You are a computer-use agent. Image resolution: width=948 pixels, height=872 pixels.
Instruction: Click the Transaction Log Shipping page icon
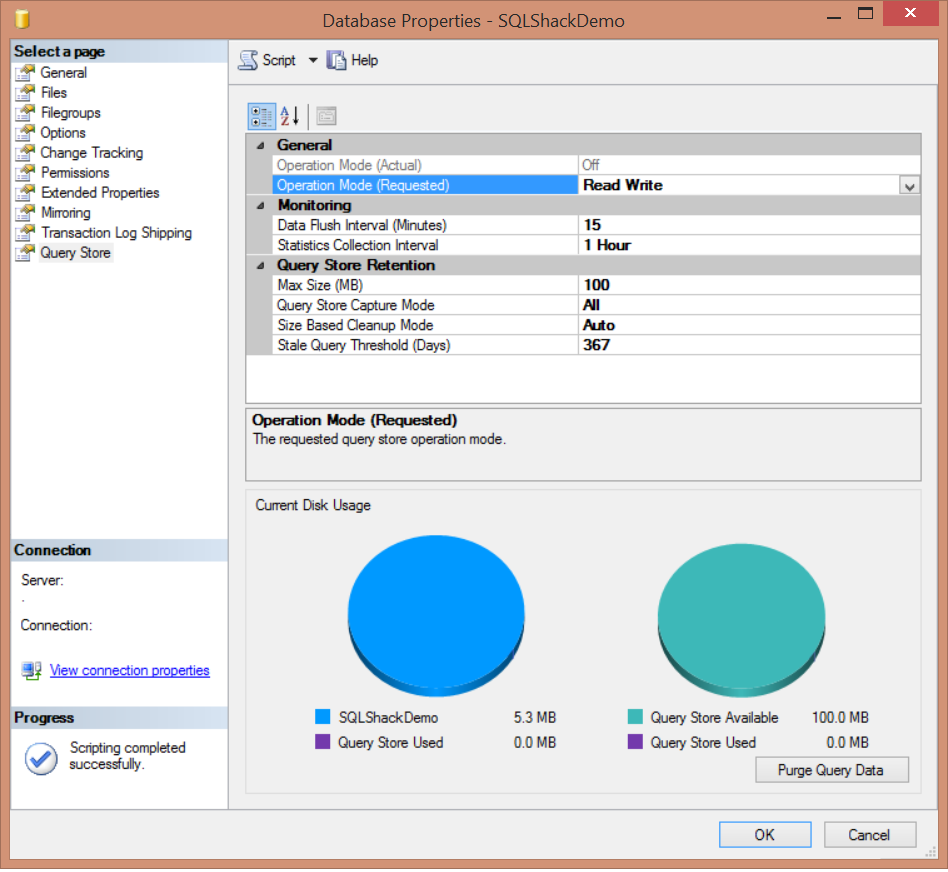click(25, 232)
